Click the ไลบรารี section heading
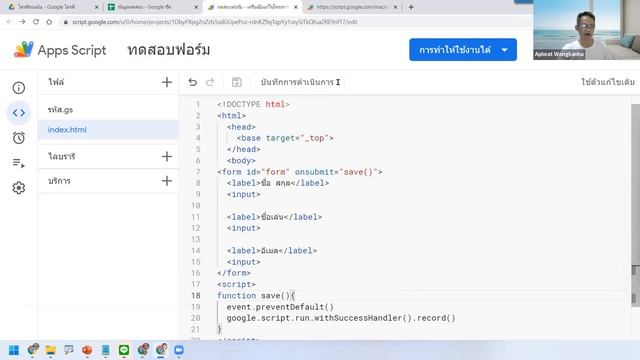 62,156
